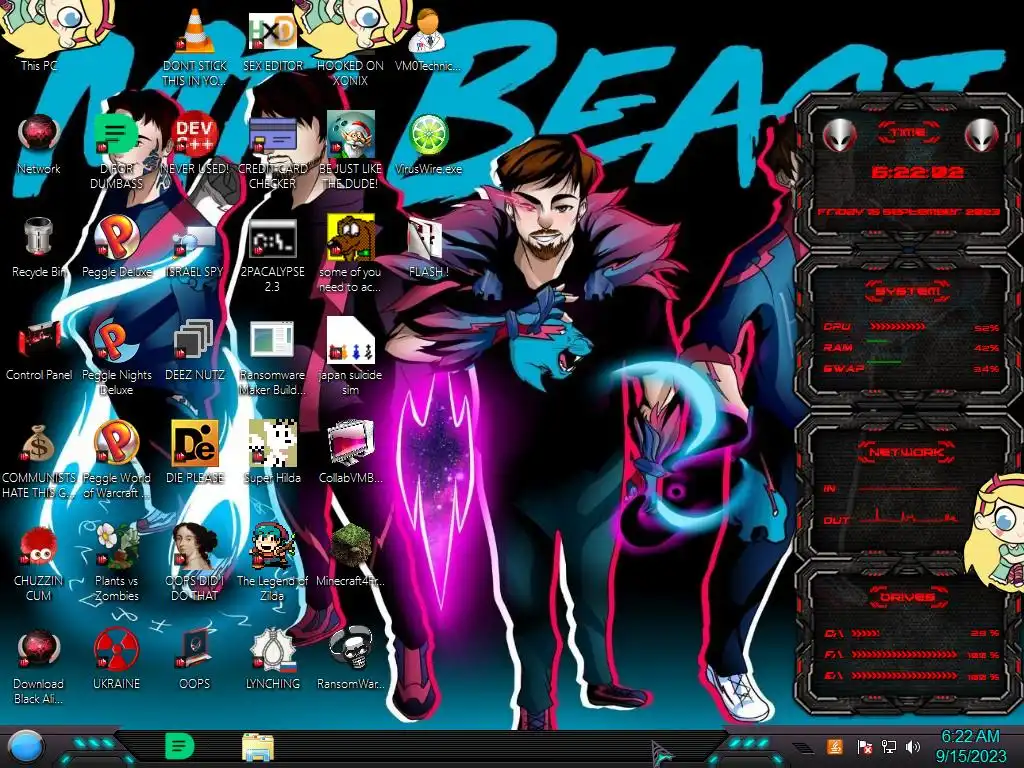Open File Explorer from the taskbar
The width and height of the screenshot is (1024, 768).
[x=258, y=747]
